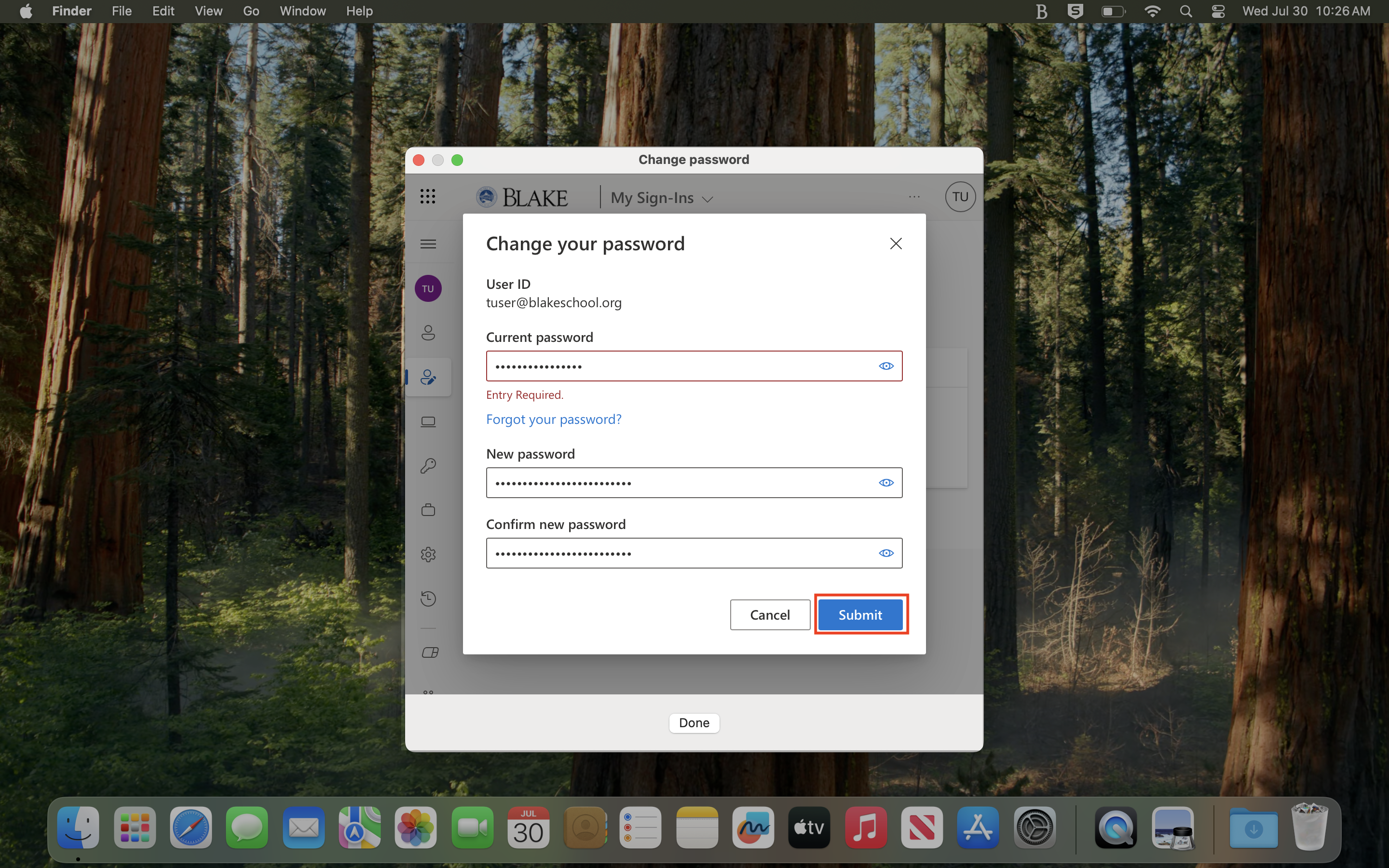
Task: Open Control Center in menu bar
Action: pyautogui.click(x=1218, y=11)
